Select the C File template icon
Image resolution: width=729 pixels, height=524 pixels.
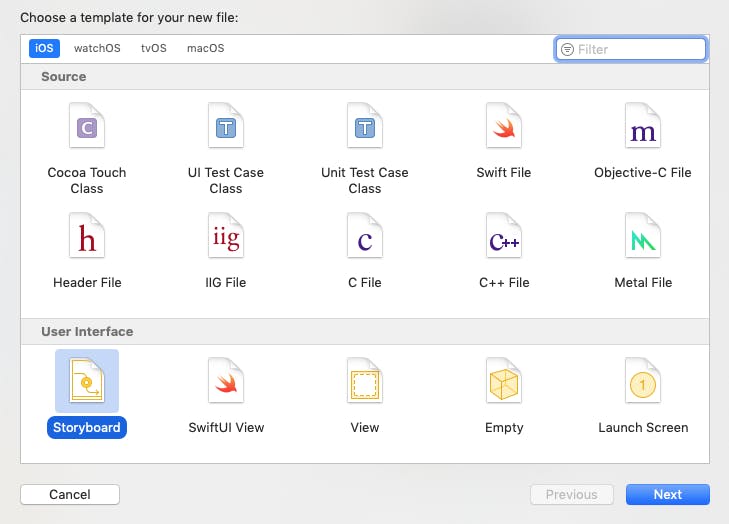pyautogui.click(x=365, y=235)
